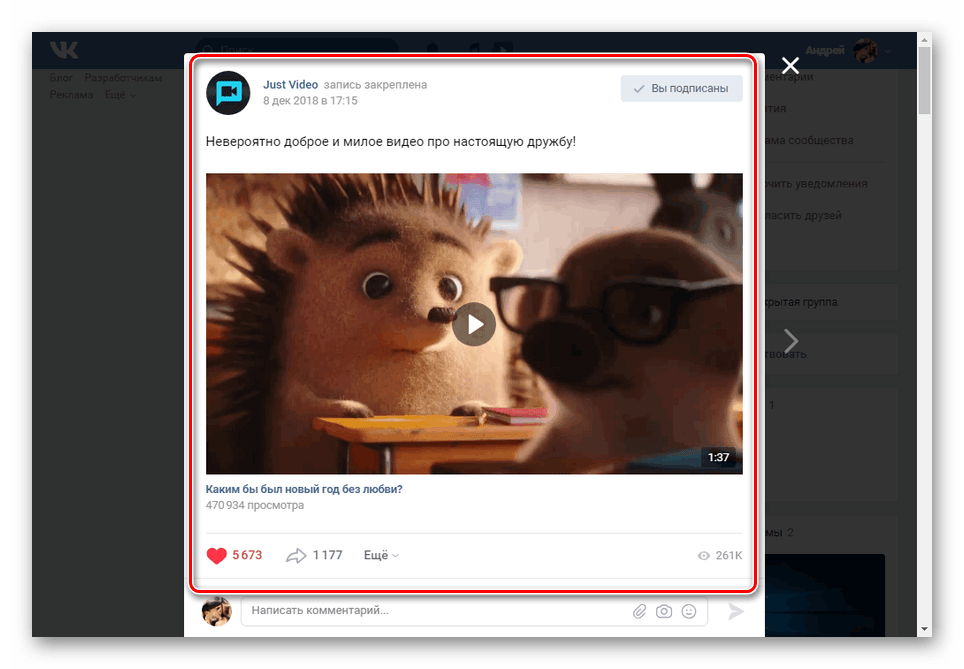Click the запись закреплена label
The height and width of the screenshot is (669, 964).
pos(375,85)
